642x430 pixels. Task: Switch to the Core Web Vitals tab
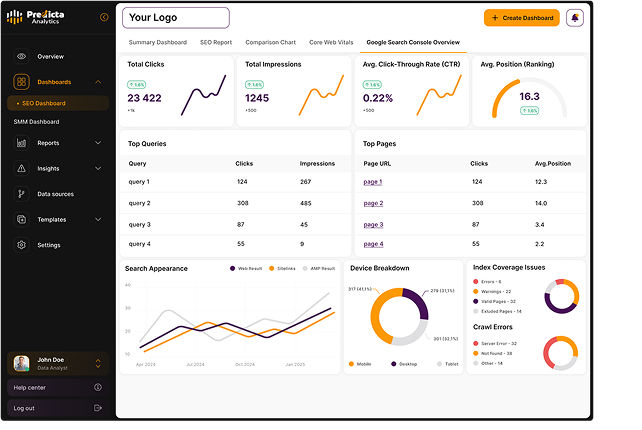click(x=332, y=42)
